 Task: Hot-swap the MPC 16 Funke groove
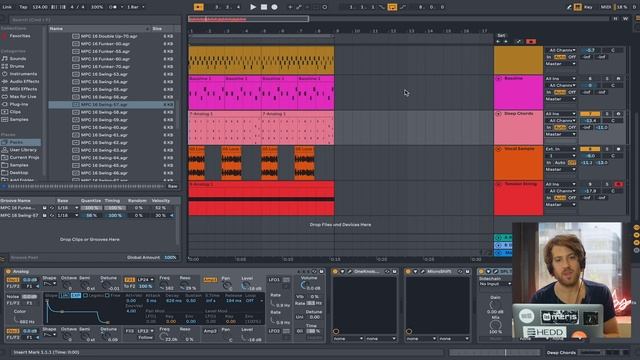click(x=52, y=208)
